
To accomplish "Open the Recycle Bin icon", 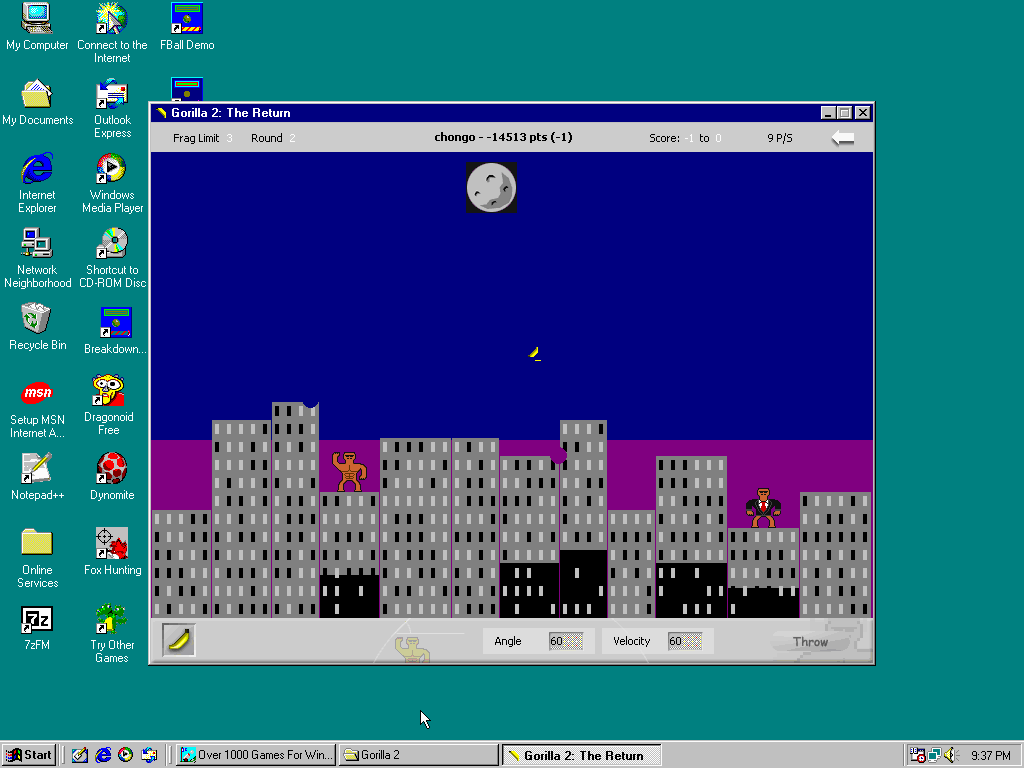I will coord(37,319).
